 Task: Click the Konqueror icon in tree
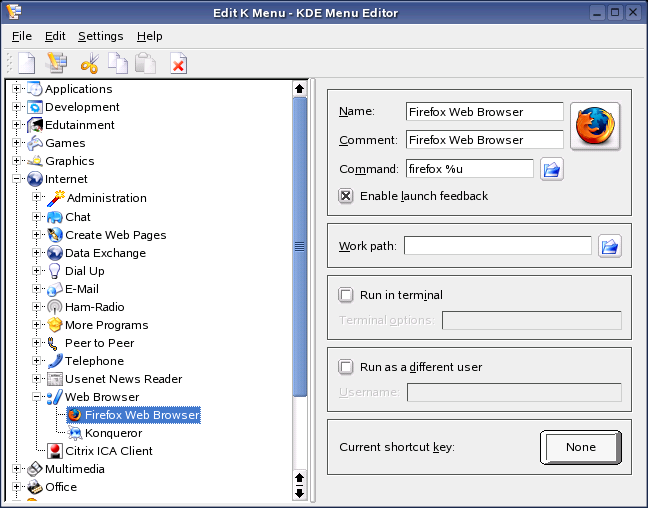tap(75, 433)
